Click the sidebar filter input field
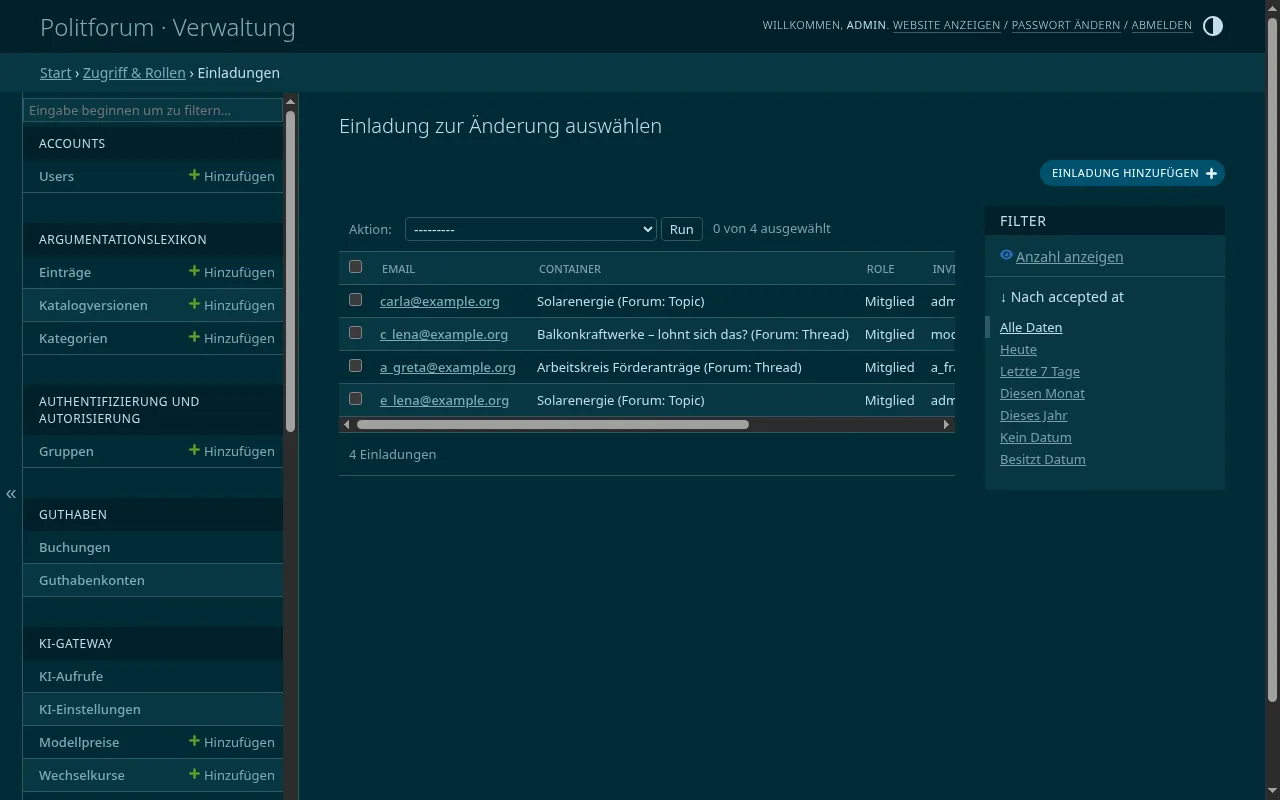1280x800 pixels. 153,110
